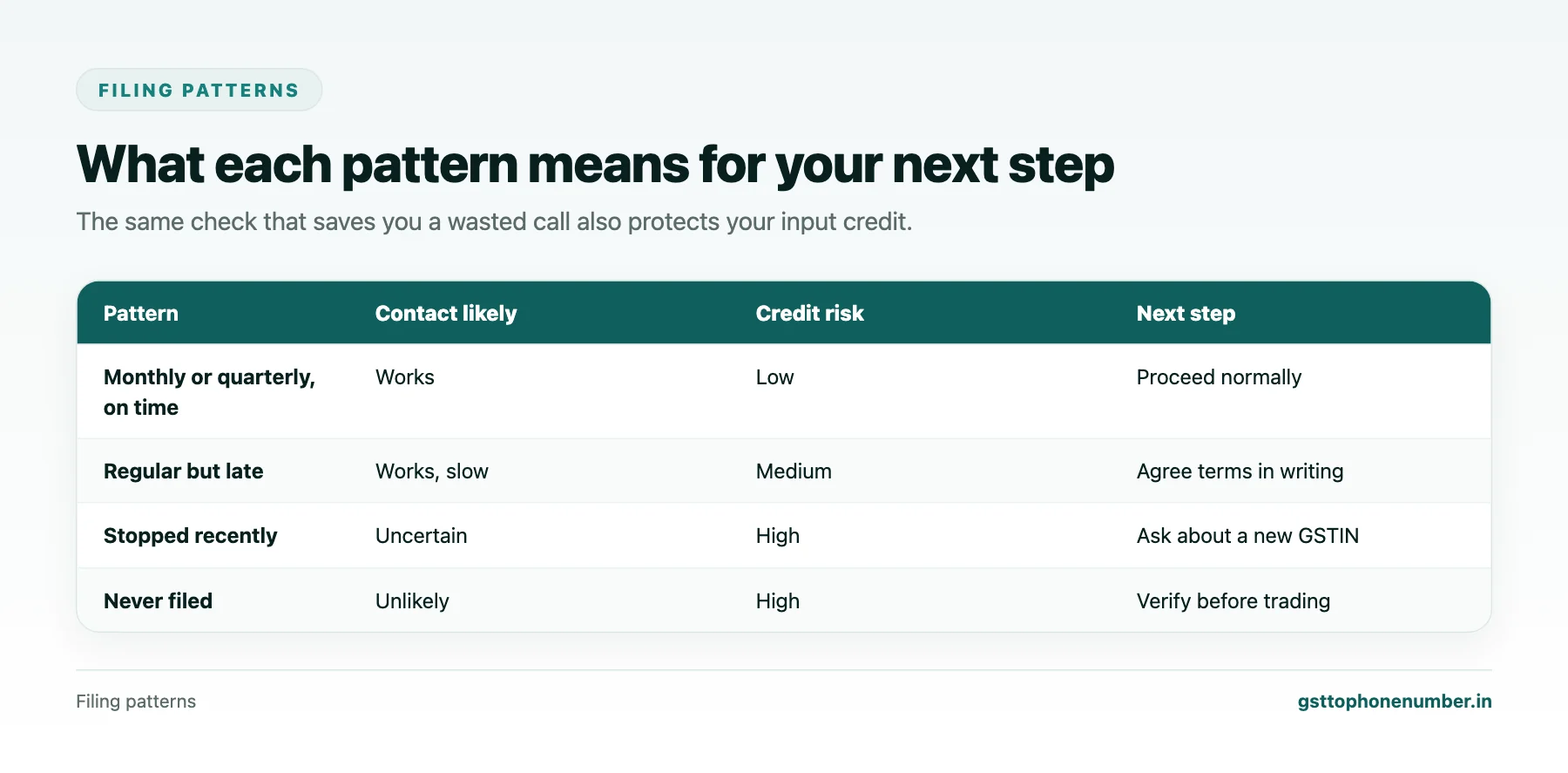Click the FILING PATTERNS badge

199,90
